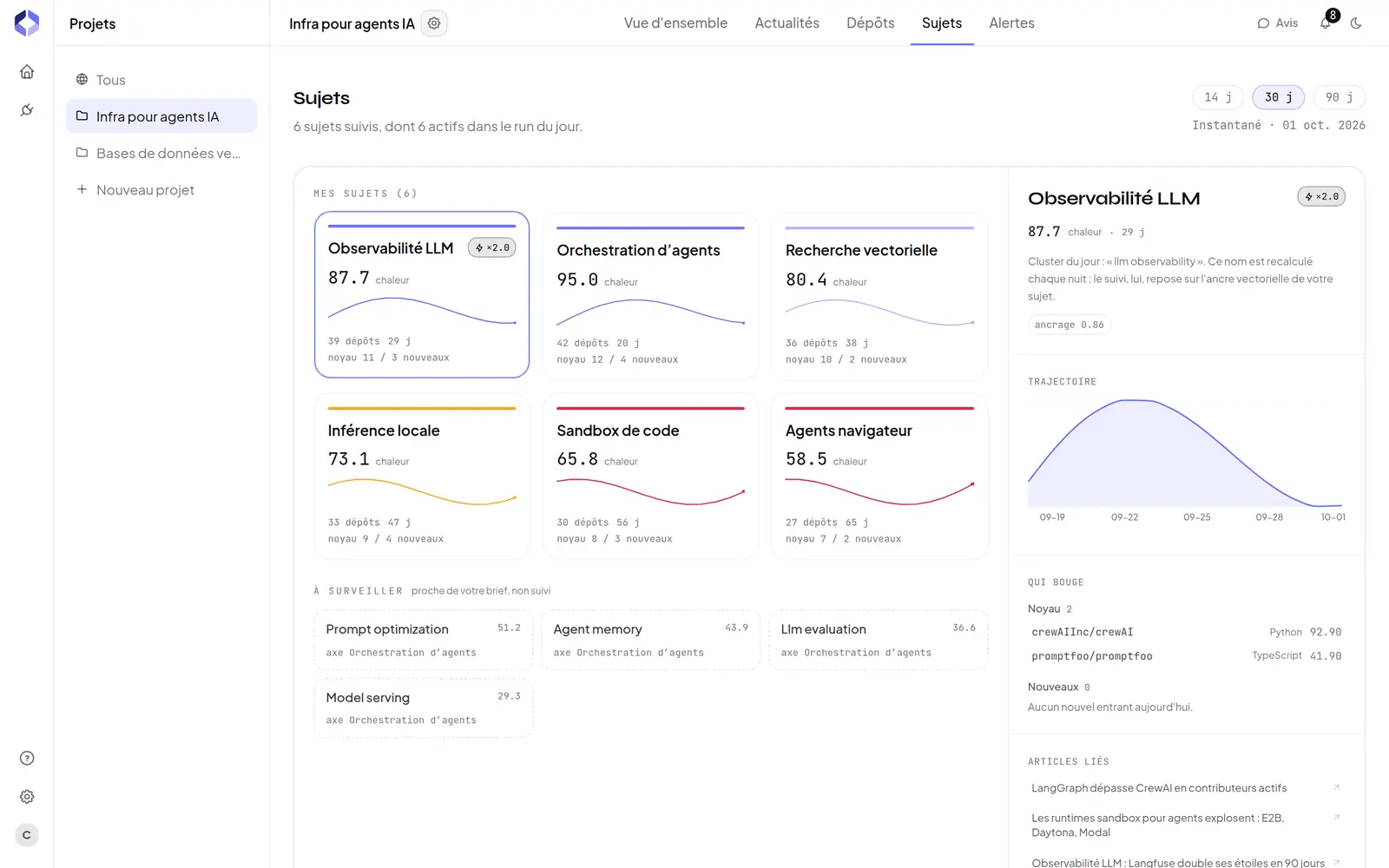Select the Observabilité LLM subject card

click(x=422, y=294)
